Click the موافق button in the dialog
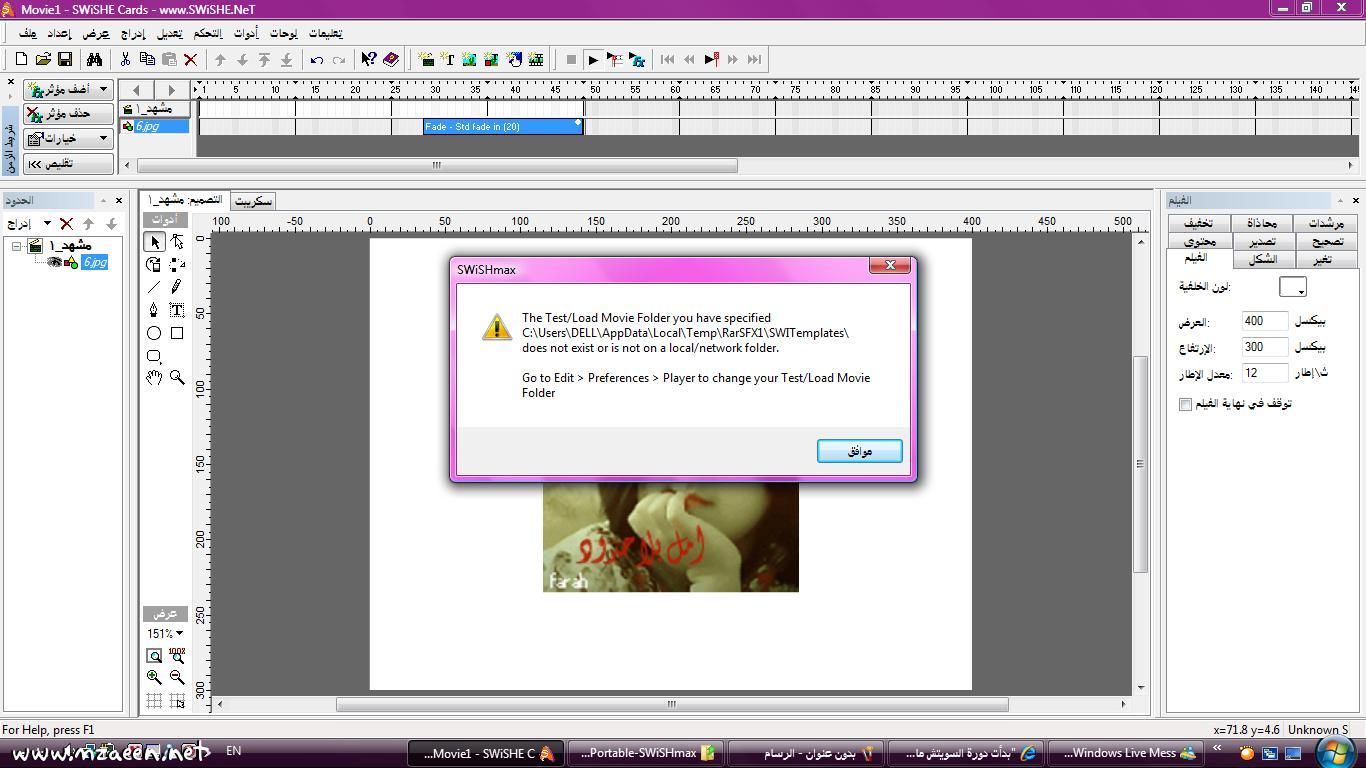This screenshot has height=768, width=1366. coord(859,451)
